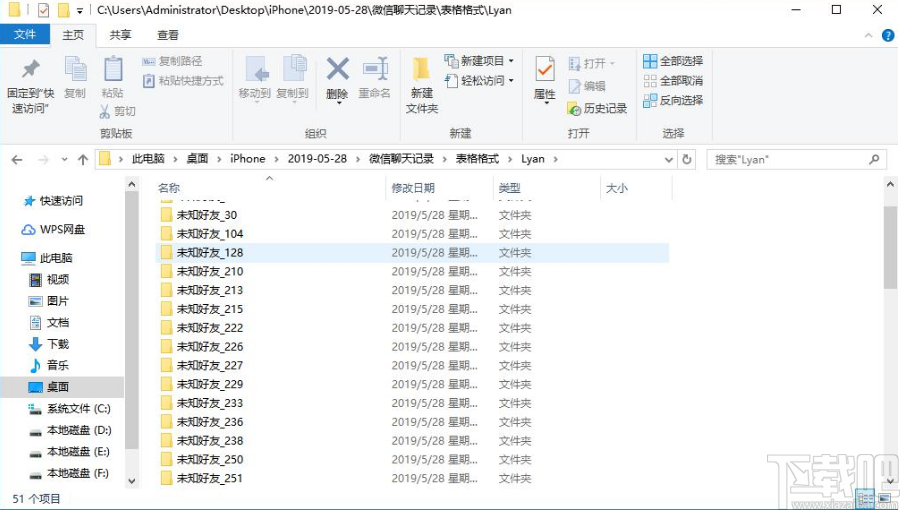Click the sidebar scroll down arrow
The height and width of the screenshot is (510, 902).
coord(132,481)
